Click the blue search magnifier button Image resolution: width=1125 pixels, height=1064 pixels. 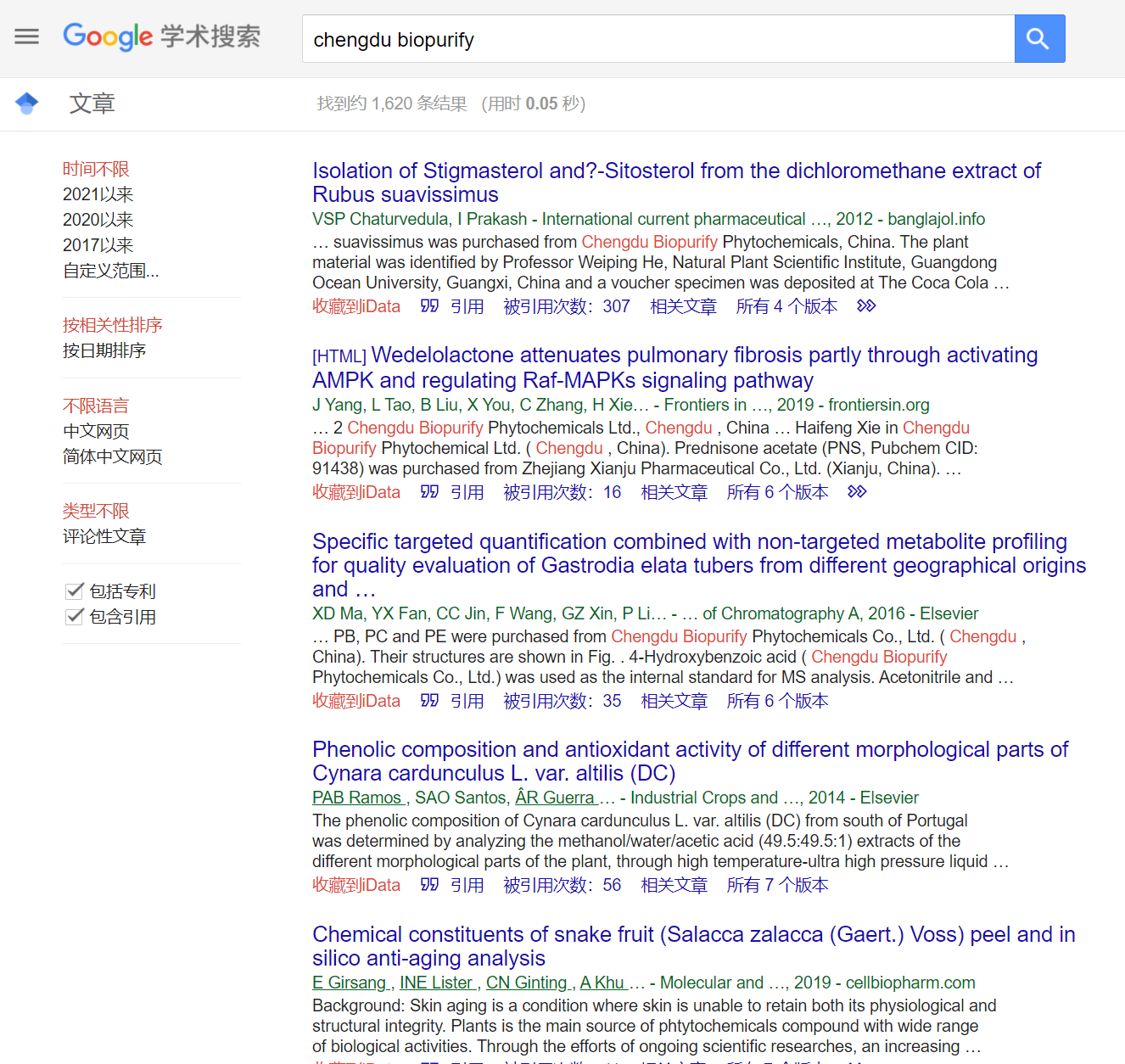[x=1039, y=38]
